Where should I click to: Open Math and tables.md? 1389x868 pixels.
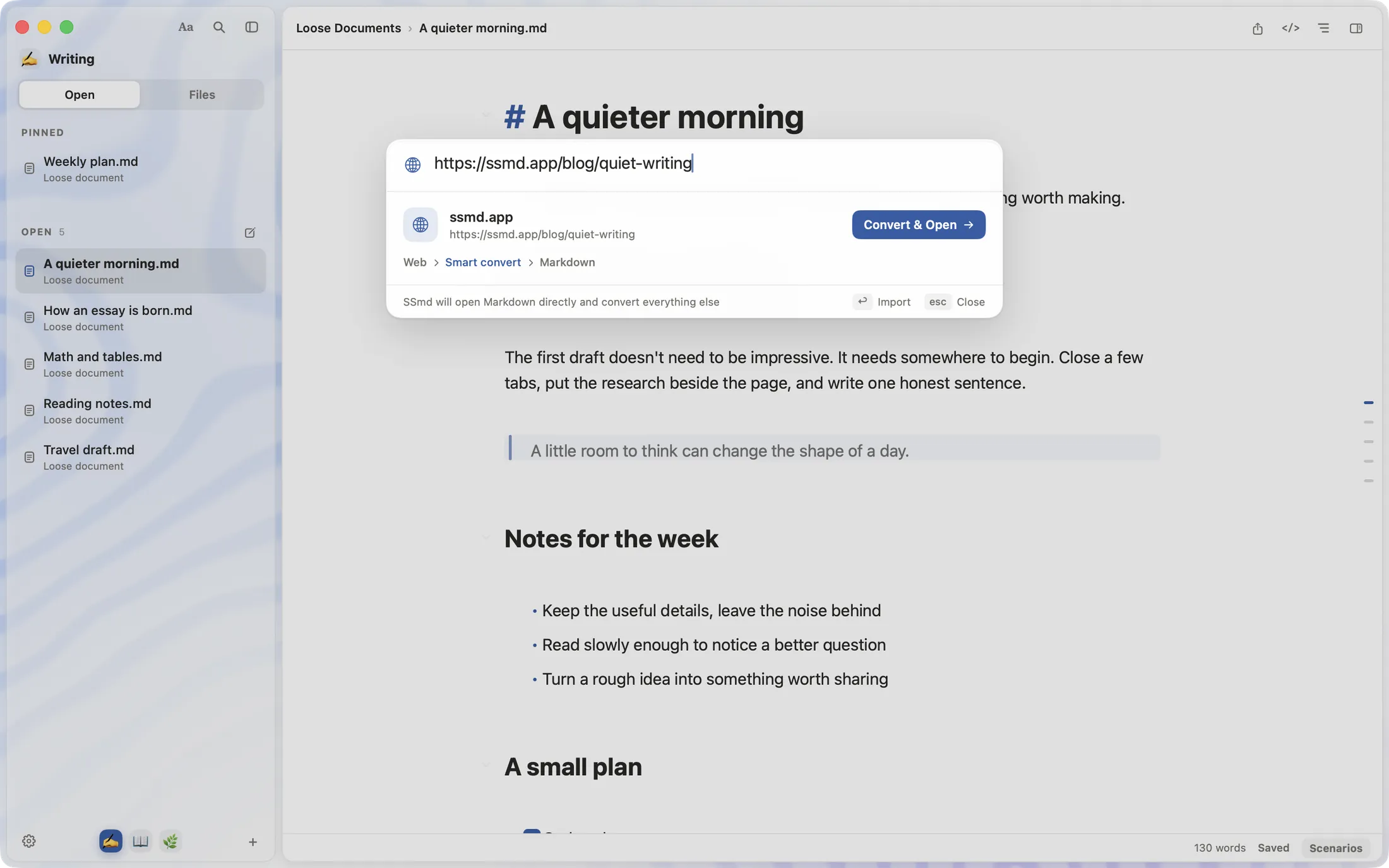140,364
